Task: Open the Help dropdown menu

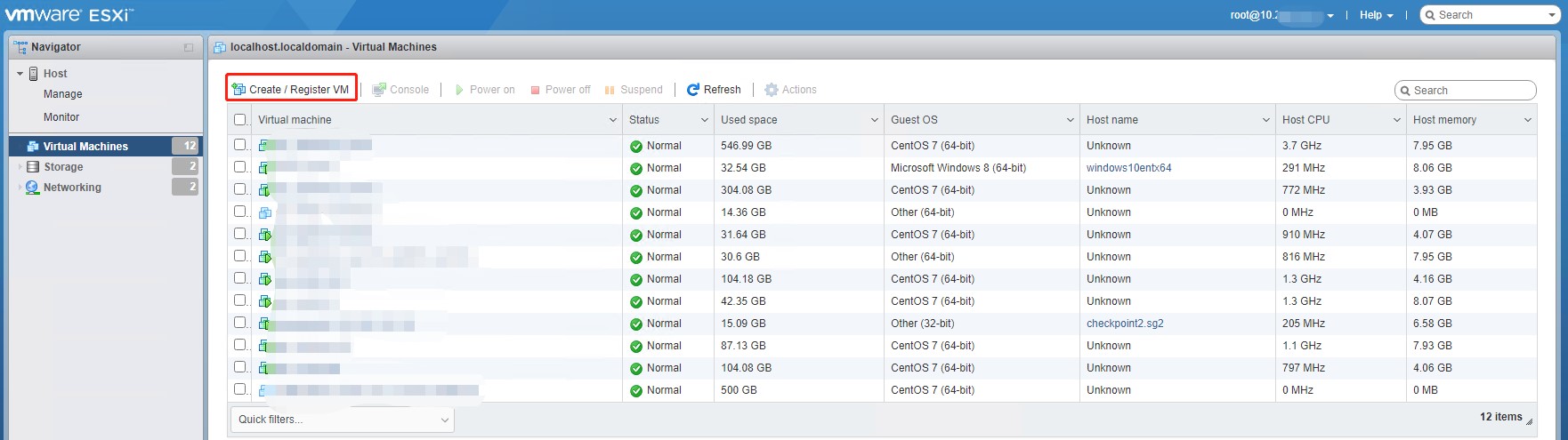Action: (1376, 15)
